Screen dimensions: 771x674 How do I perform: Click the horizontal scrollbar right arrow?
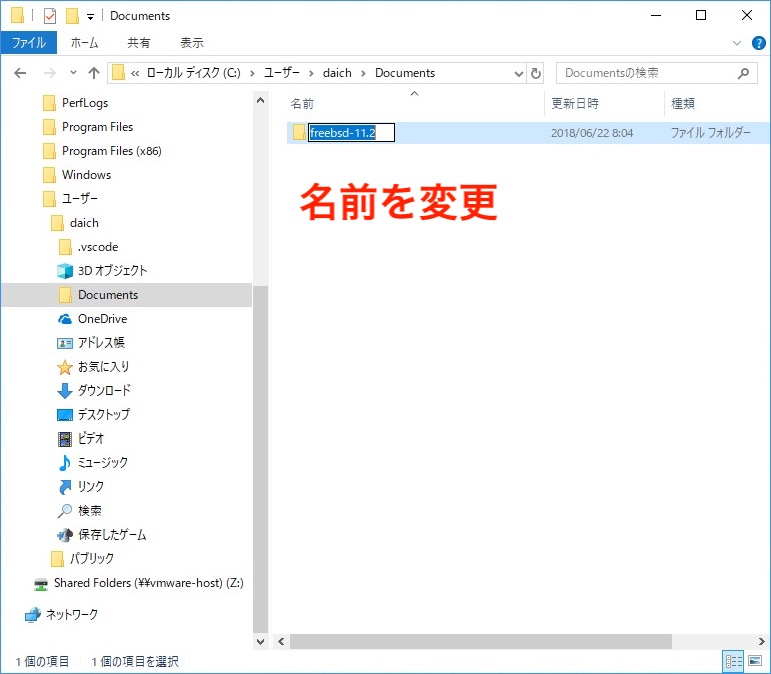(x=762, y=642)
